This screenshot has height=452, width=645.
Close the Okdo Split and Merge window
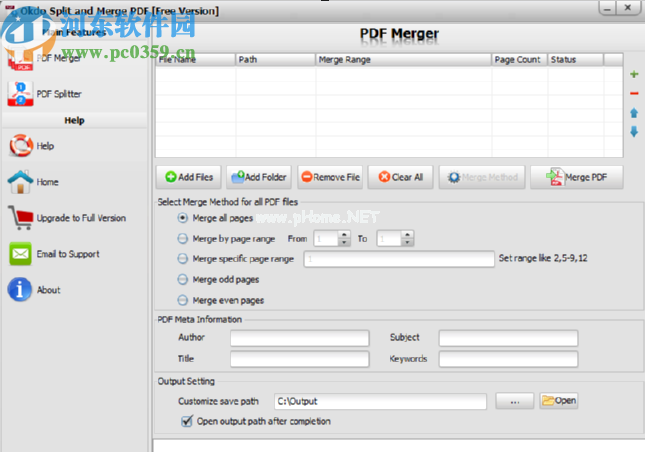click(628, 8)
